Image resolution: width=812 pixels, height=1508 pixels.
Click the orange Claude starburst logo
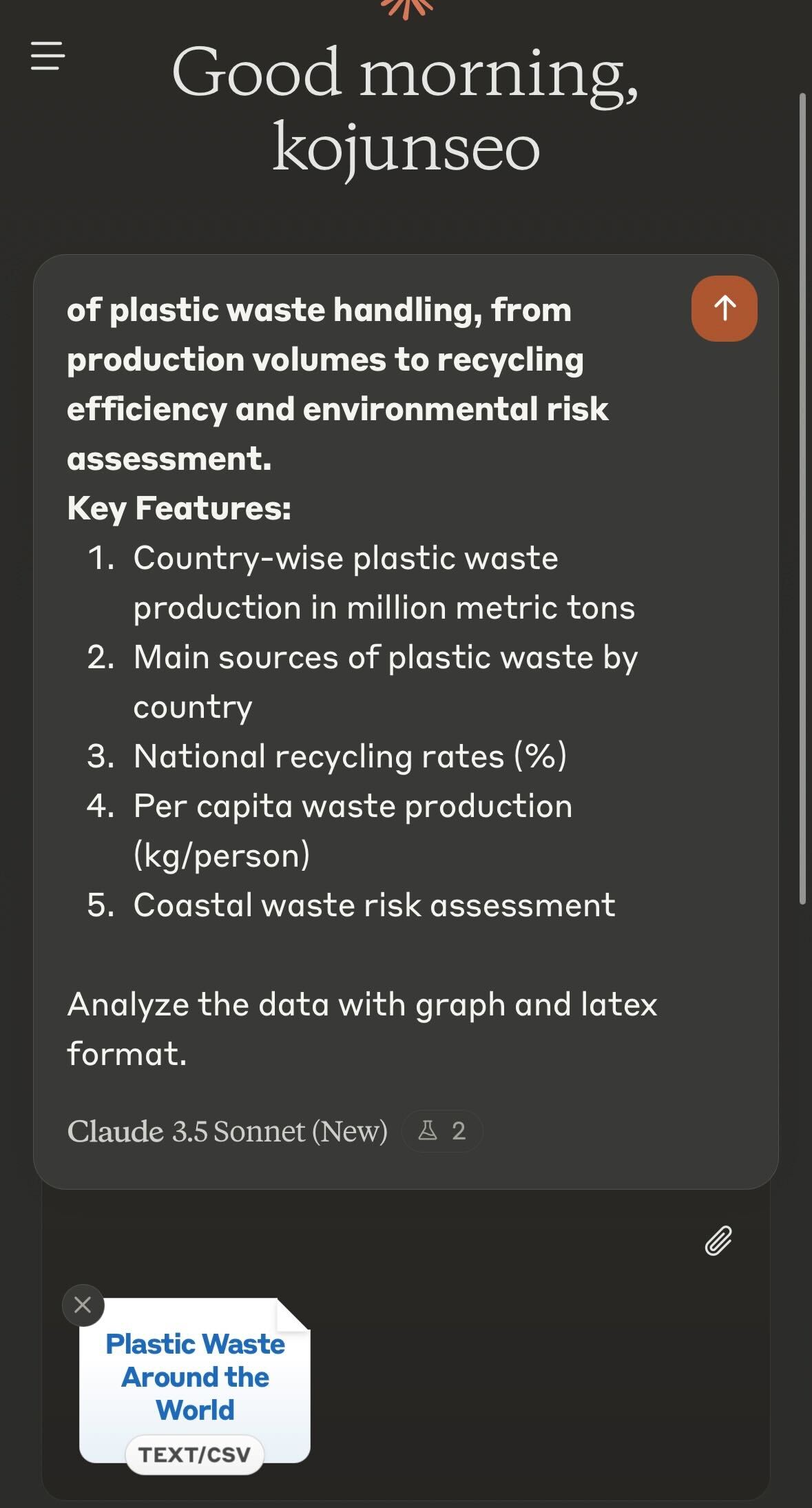click(x=406, y=7)
